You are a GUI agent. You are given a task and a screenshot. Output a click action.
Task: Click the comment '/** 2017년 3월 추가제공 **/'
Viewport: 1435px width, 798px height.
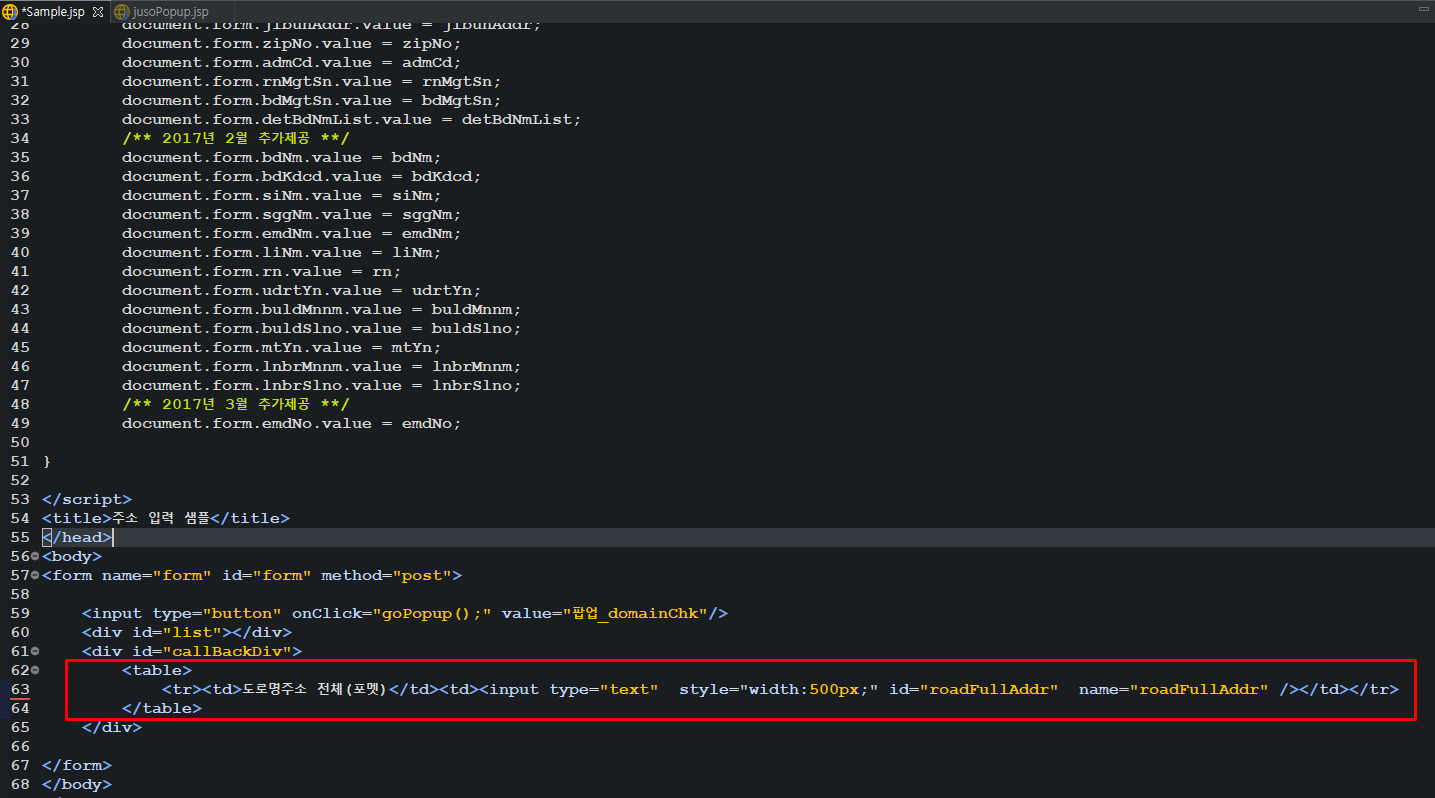(x=236, y=404)
